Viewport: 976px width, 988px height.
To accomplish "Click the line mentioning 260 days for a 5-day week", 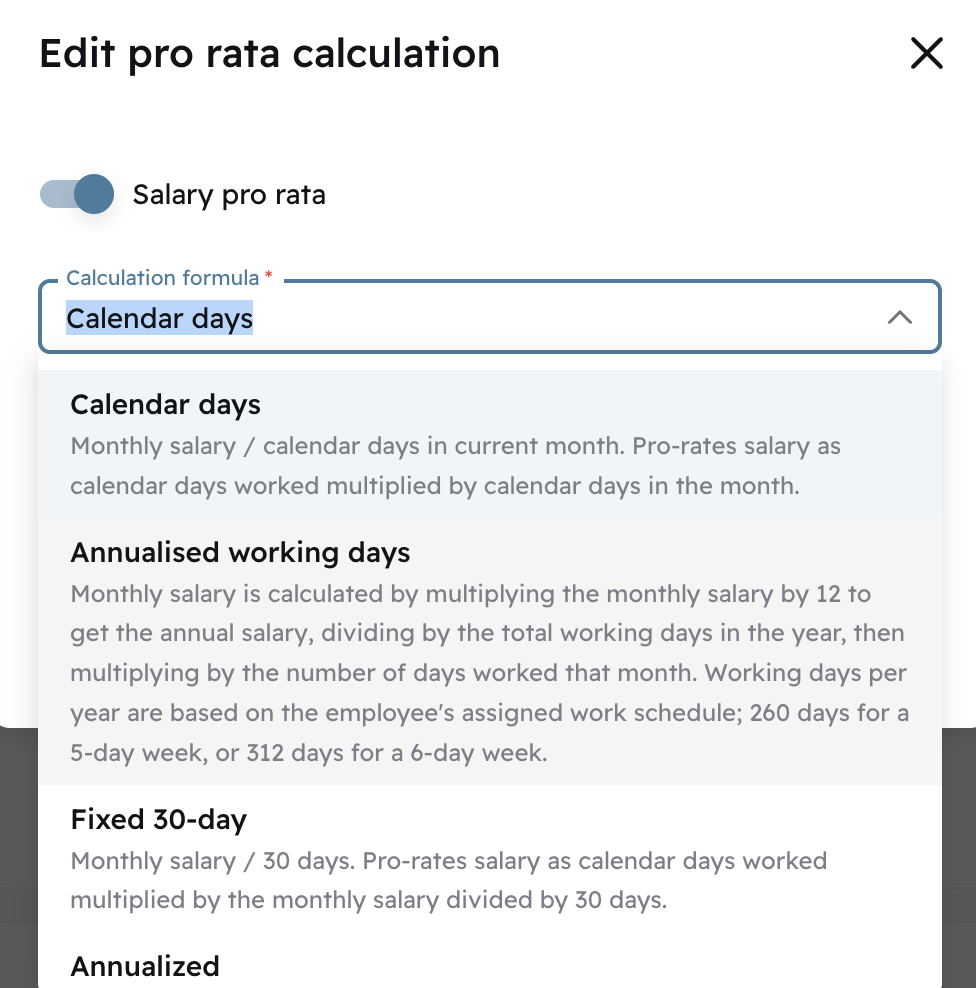I will click(x=488, y=713).
